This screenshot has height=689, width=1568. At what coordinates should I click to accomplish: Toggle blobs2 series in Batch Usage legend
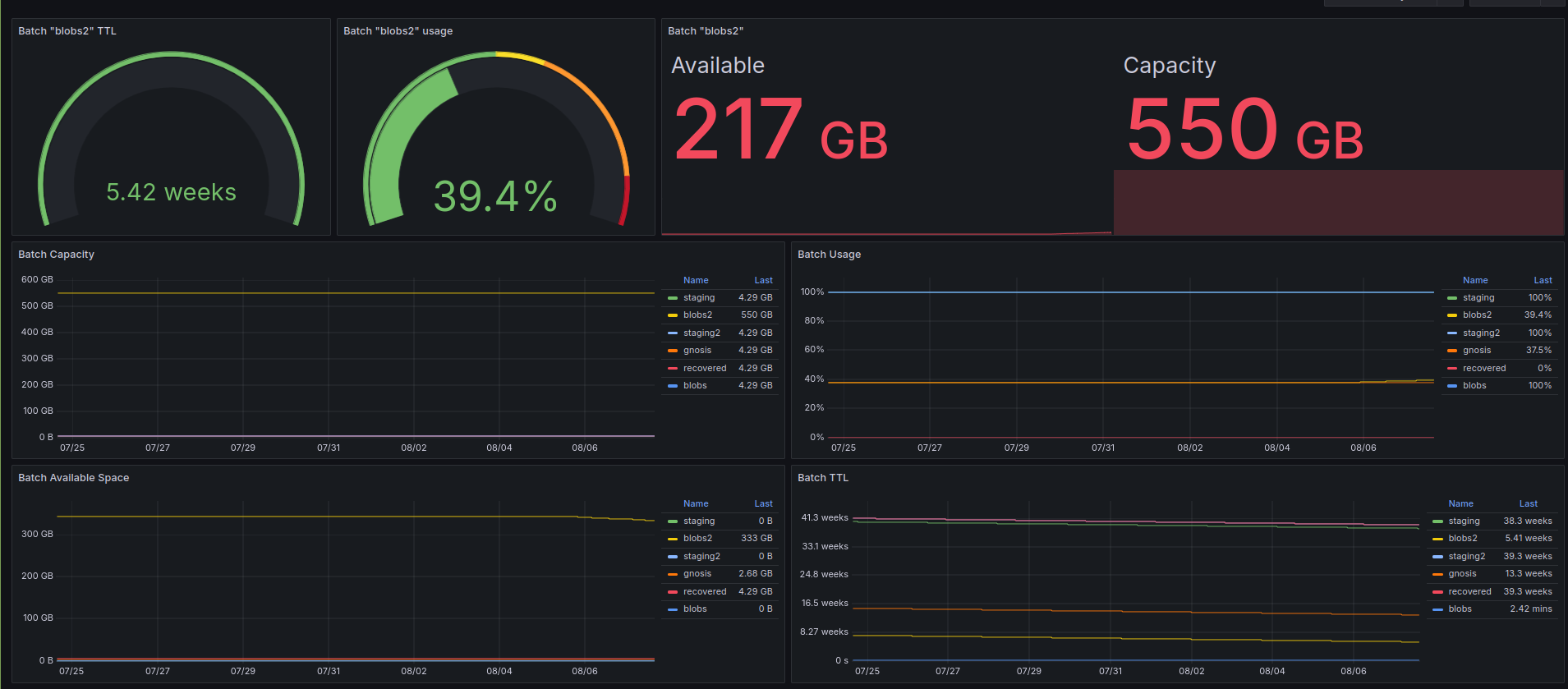pos(1478,315)
